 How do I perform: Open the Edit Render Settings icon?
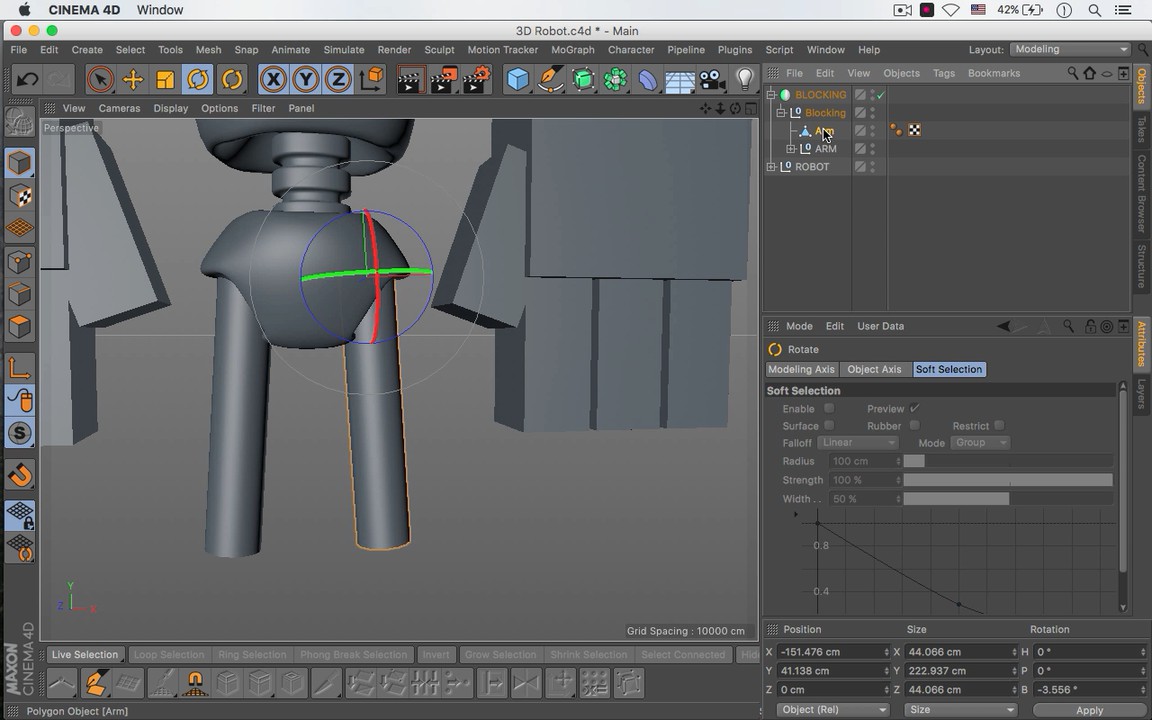click(x=477, y=80)
